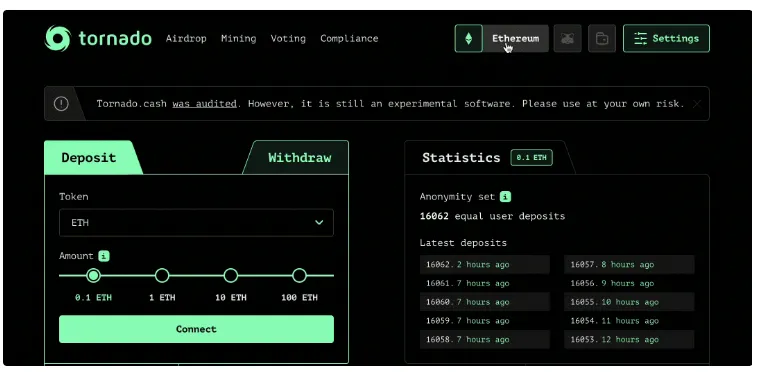Click the warning circle icon in the audit banner
760x380 pixels.
tap(61, 103)
